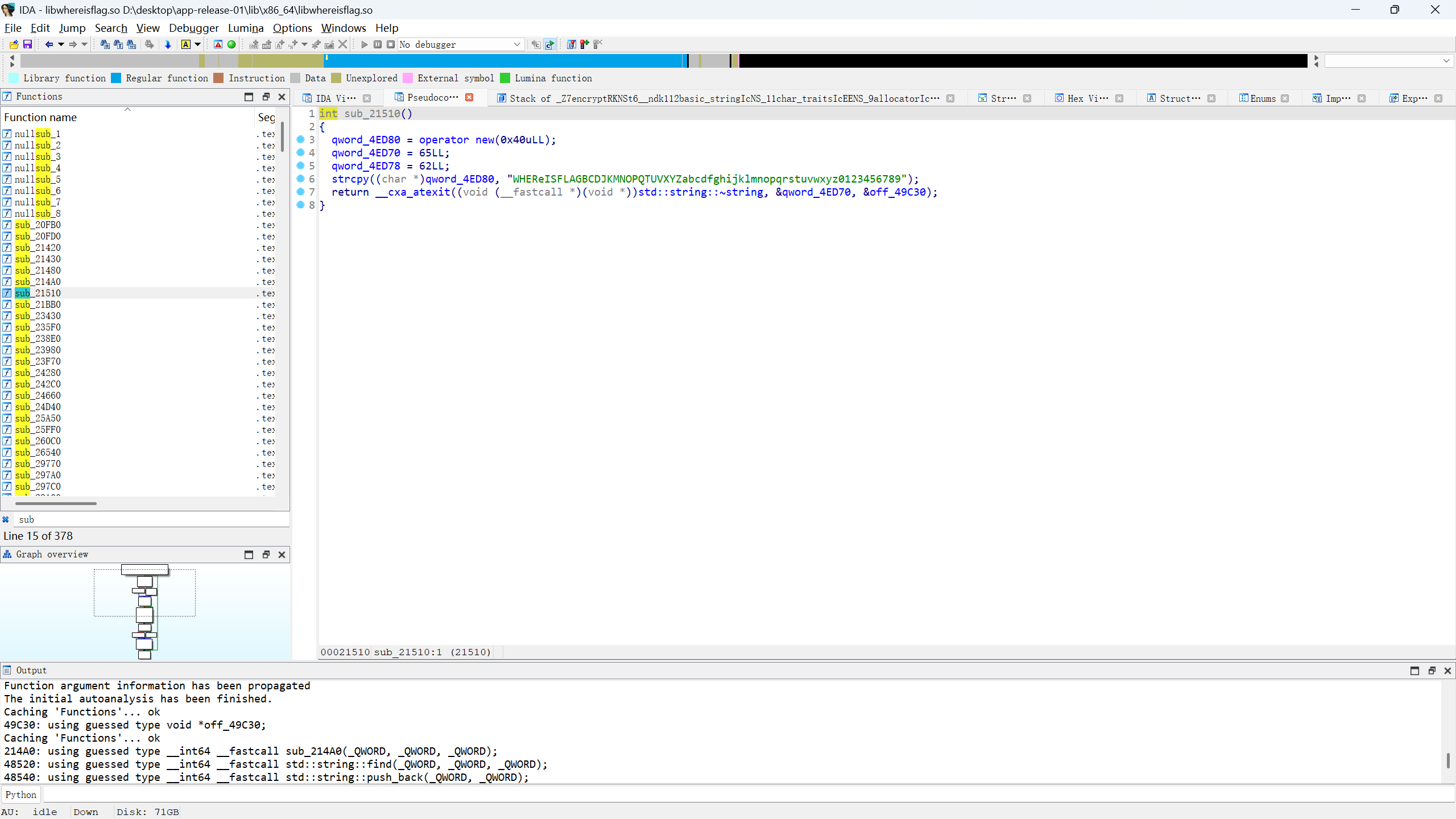Click the Functions filter field containing 'sub'
This screenshot has height=819, width=1456.
tap(152, 519)
